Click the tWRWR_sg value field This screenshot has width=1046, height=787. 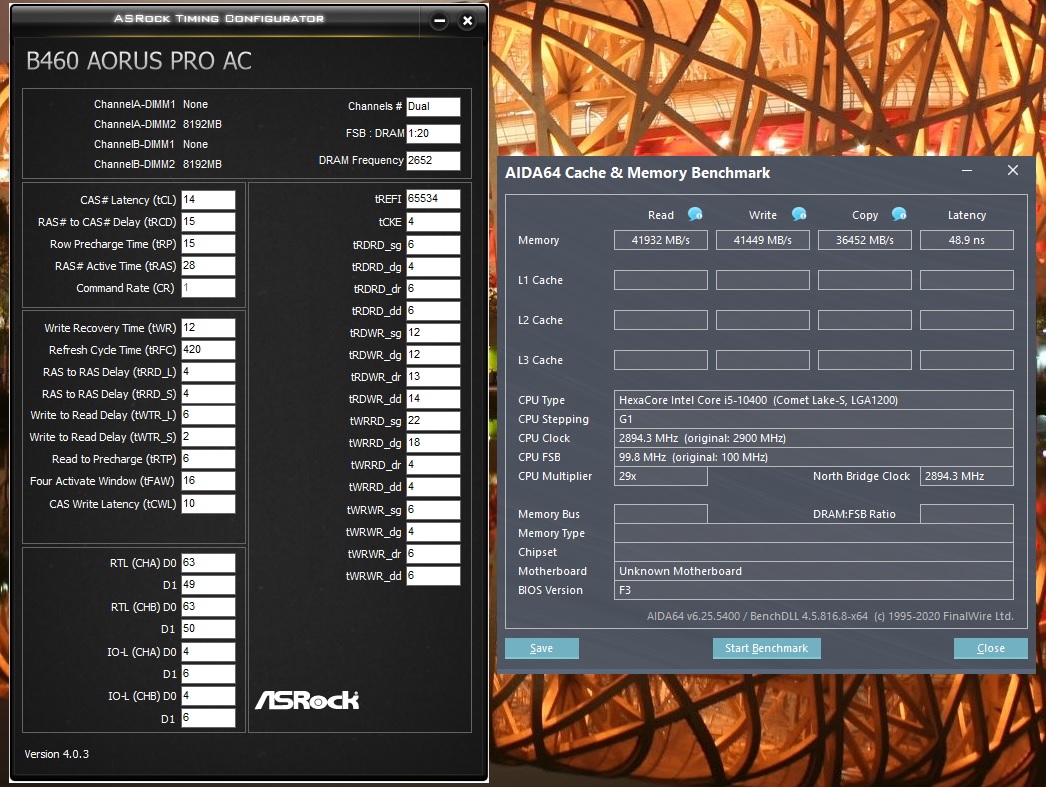point(433,510)
